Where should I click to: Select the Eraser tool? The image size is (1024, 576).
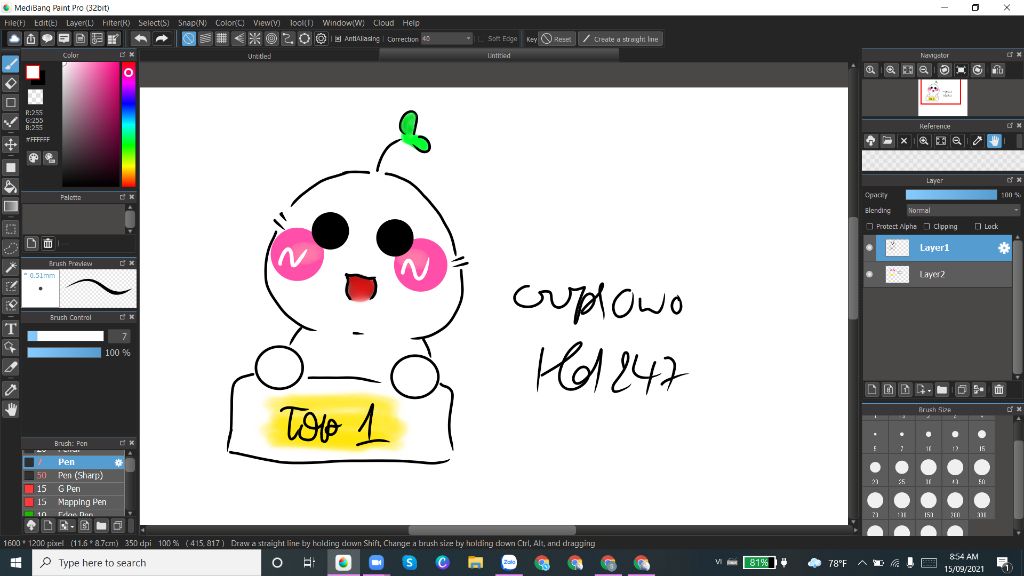pos(10,84)
